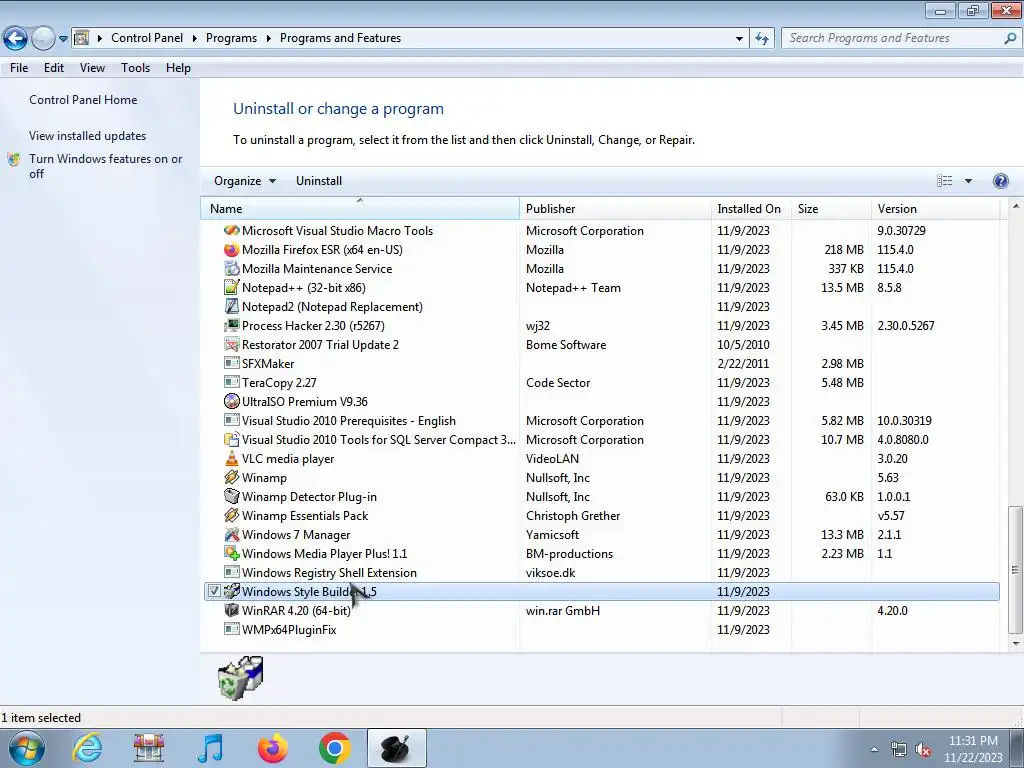Click the scrollbar down arrow
Image resolution: width=1024 pixels, height=768 pixels.
[x=1015, y=644]
